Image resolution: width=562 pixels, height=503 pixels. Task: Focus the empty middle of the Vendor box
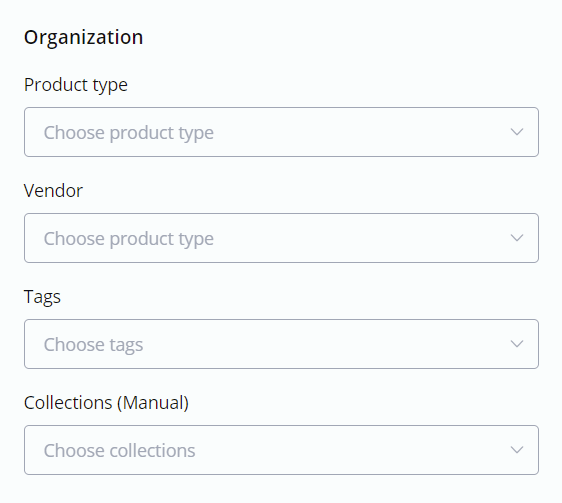click(358, 238)
